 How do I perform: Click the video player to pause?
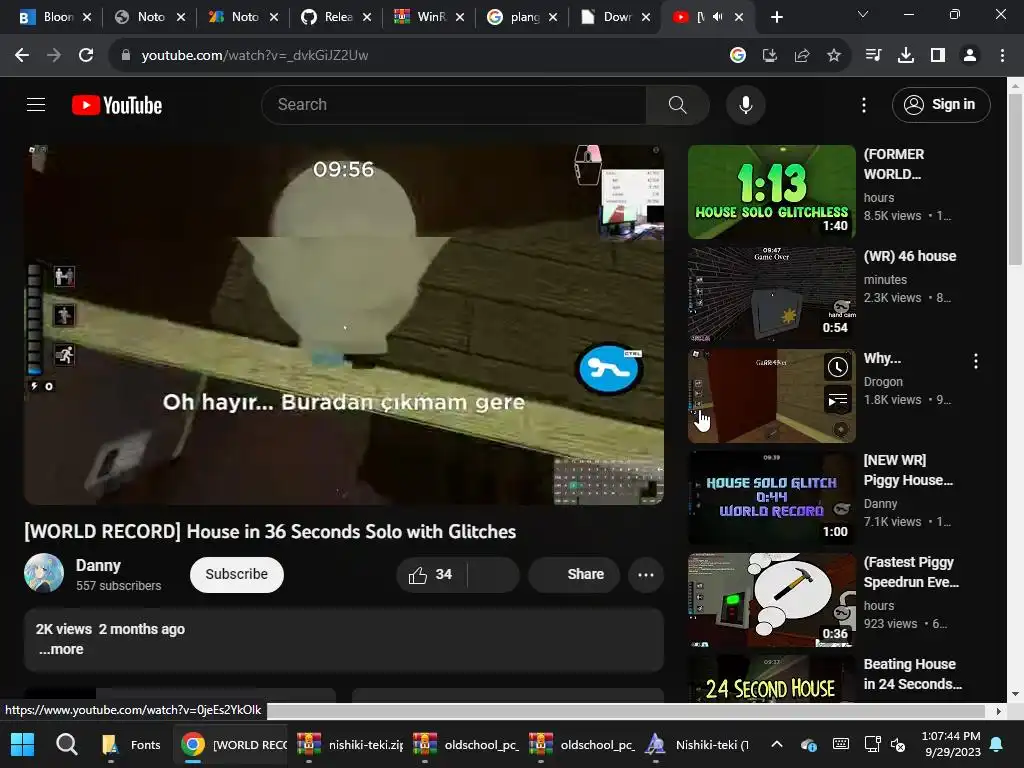(x=344, y=325)
